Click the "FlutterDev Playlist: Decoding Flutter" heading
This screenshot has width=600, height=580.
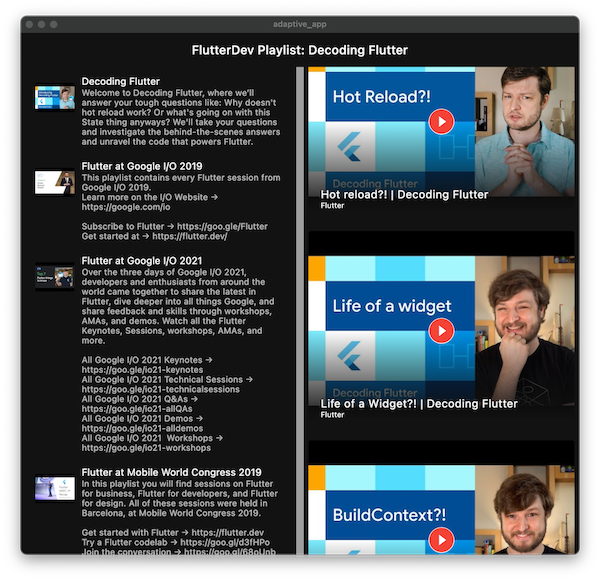coord(299,50)
